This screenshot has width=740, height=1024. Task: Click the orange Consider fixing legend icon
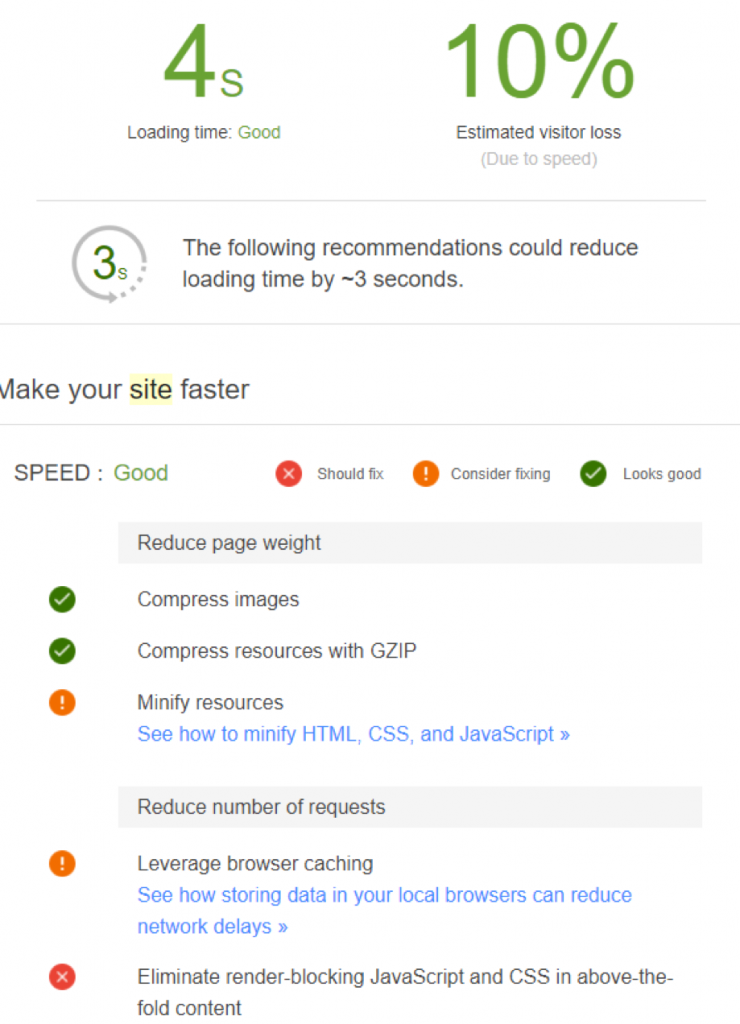(x=425, y=474)
